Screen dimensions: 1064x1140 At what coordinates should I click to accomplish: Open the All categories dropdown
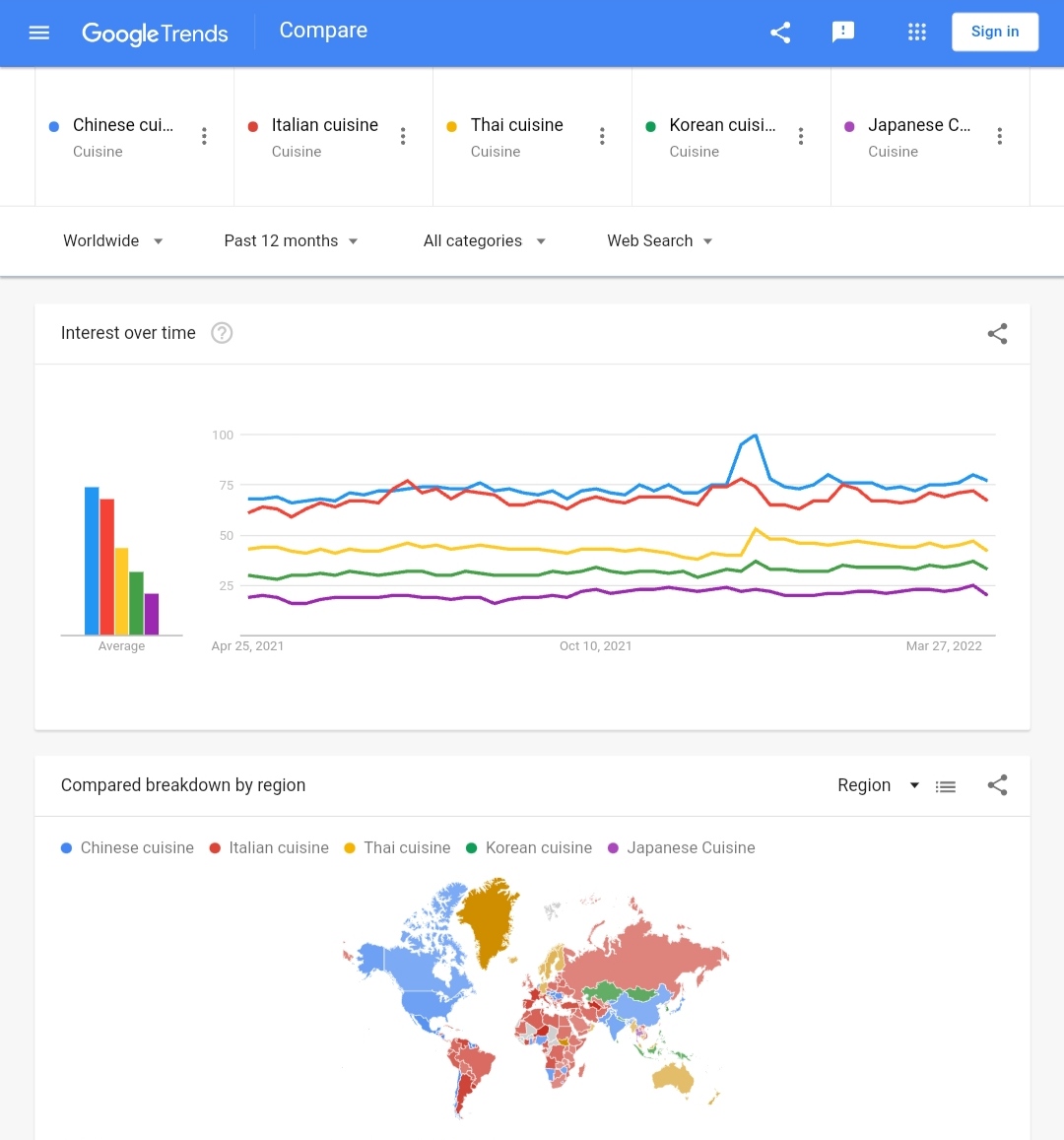484,240
